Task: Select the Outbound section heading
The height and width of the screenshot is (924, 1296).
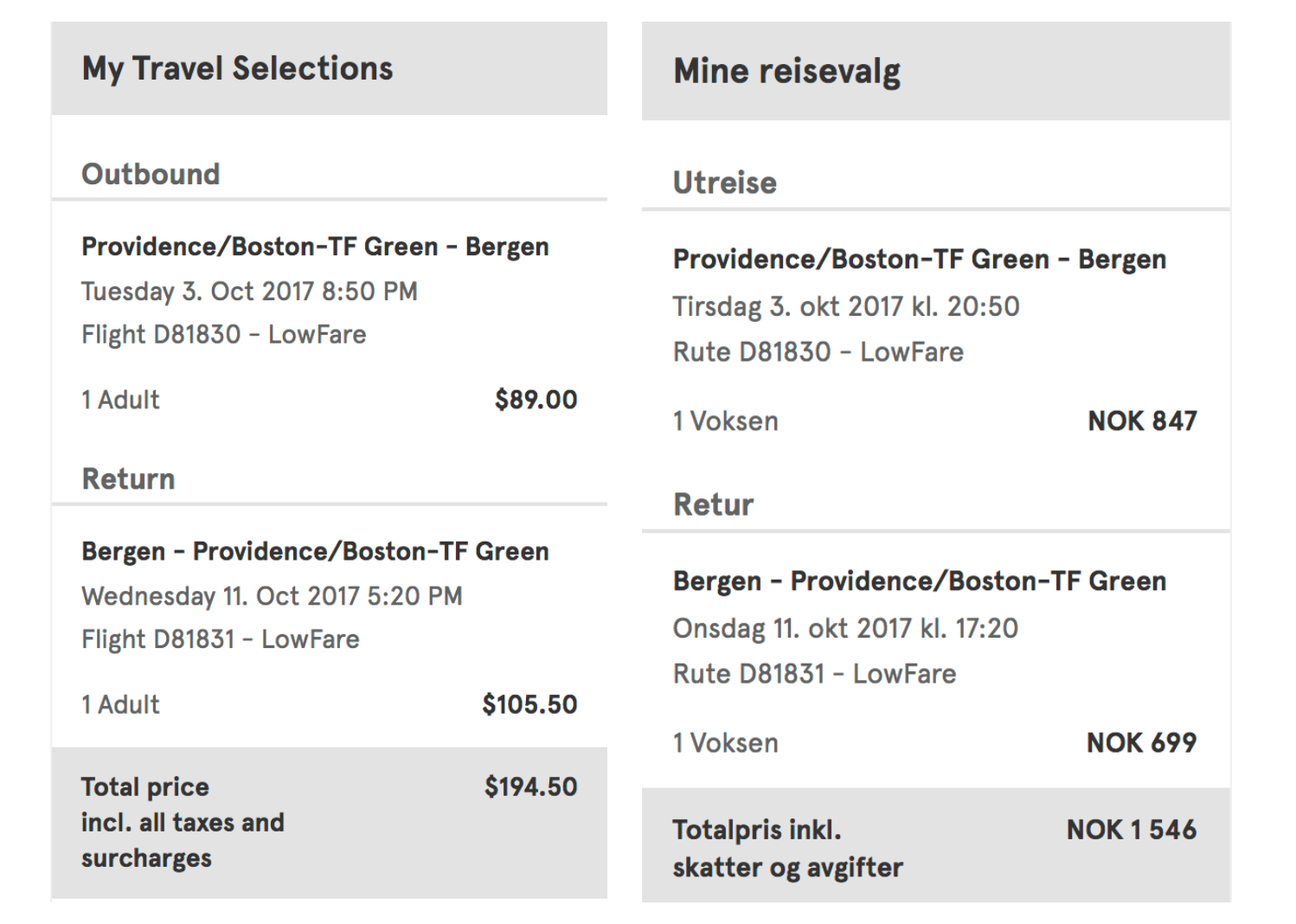Action: tap(151, 174)
